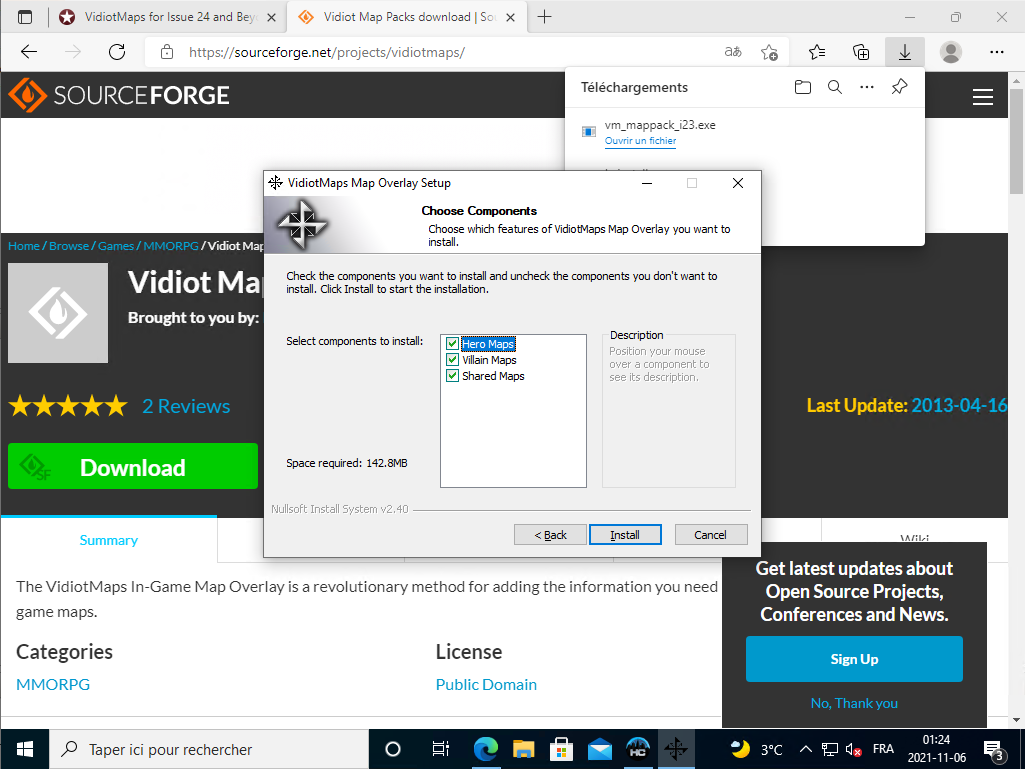1025x769 pixels.
Task: Open the 2 Reviews link
Action: click(x=186, y=406)
